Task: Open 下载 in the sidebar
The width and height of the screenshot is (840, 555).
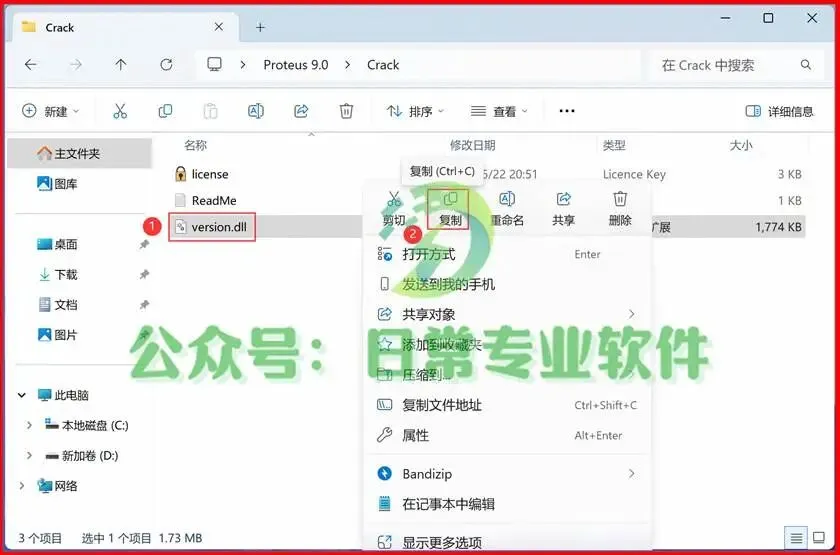Action: tap(57, 275)
